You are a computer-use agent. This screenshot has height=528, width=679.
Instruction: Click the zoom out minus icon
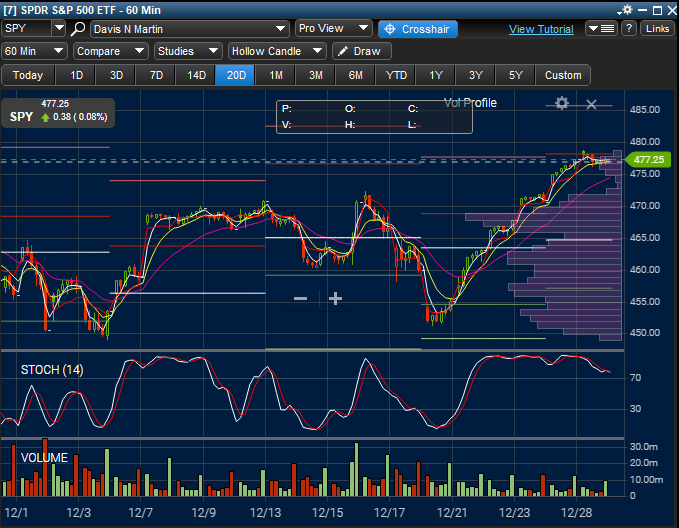300,298
